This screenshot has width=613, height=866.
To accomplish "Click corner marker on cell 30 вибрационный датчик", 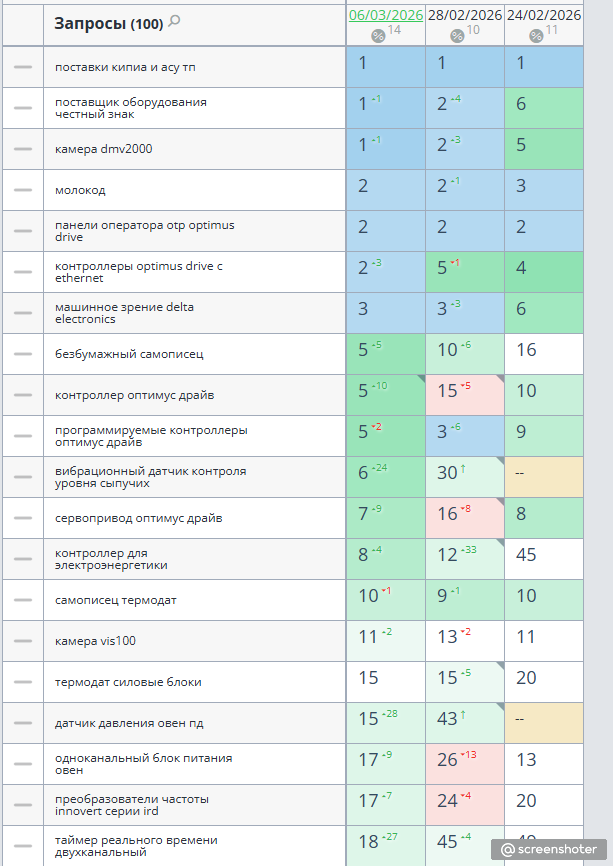I will click(500, 461).
